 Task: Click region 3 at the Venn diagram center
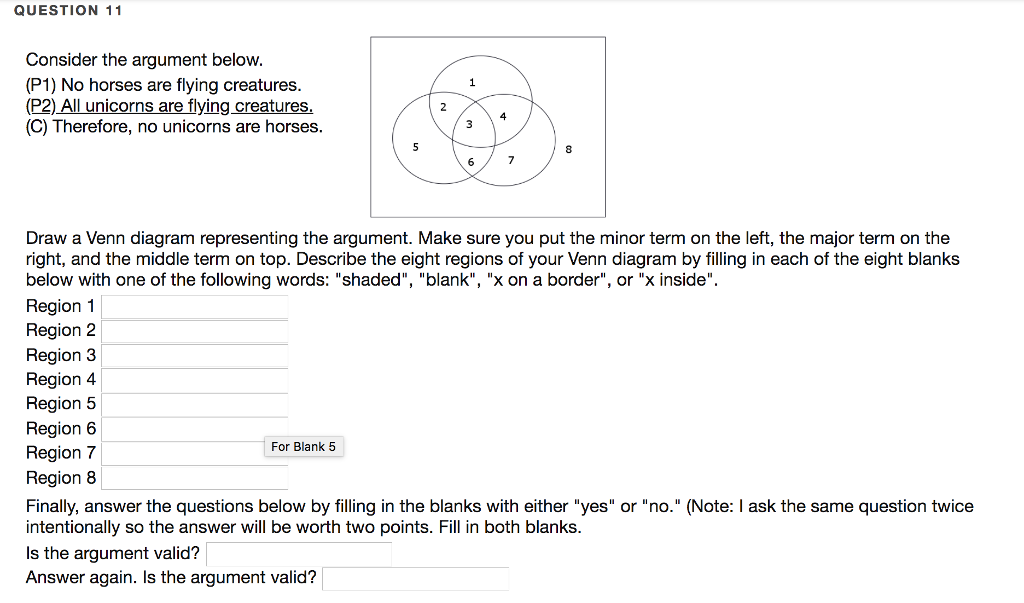point(468,125)
